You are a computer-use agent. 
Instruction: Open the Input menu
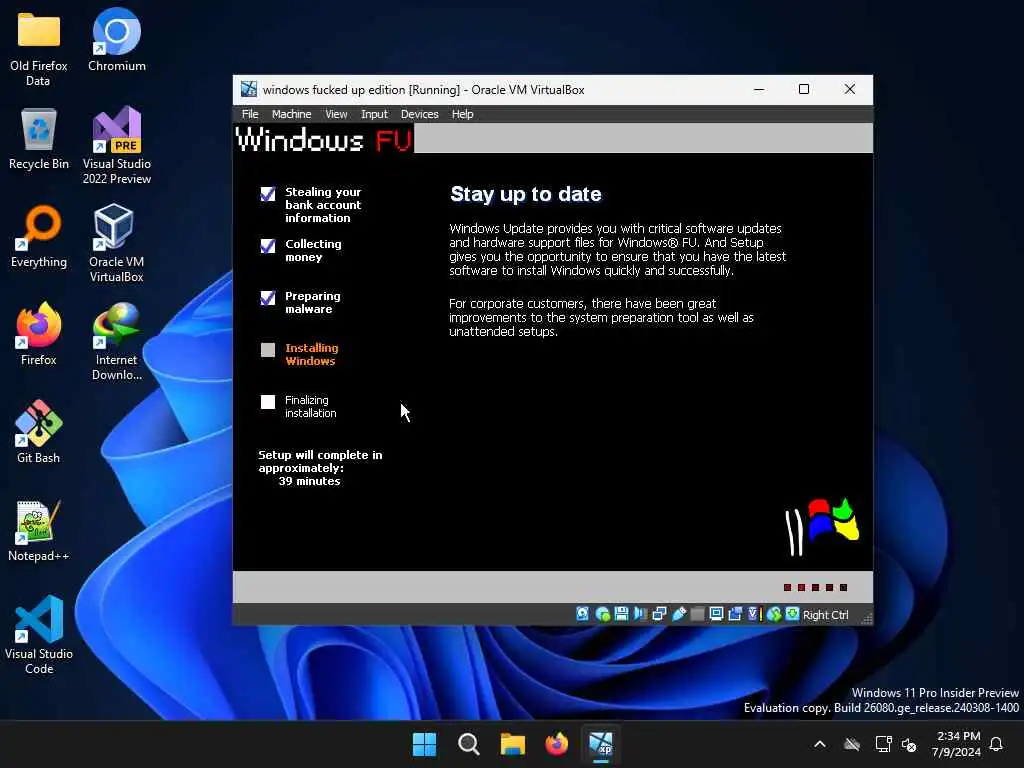(x=374, y=114)
